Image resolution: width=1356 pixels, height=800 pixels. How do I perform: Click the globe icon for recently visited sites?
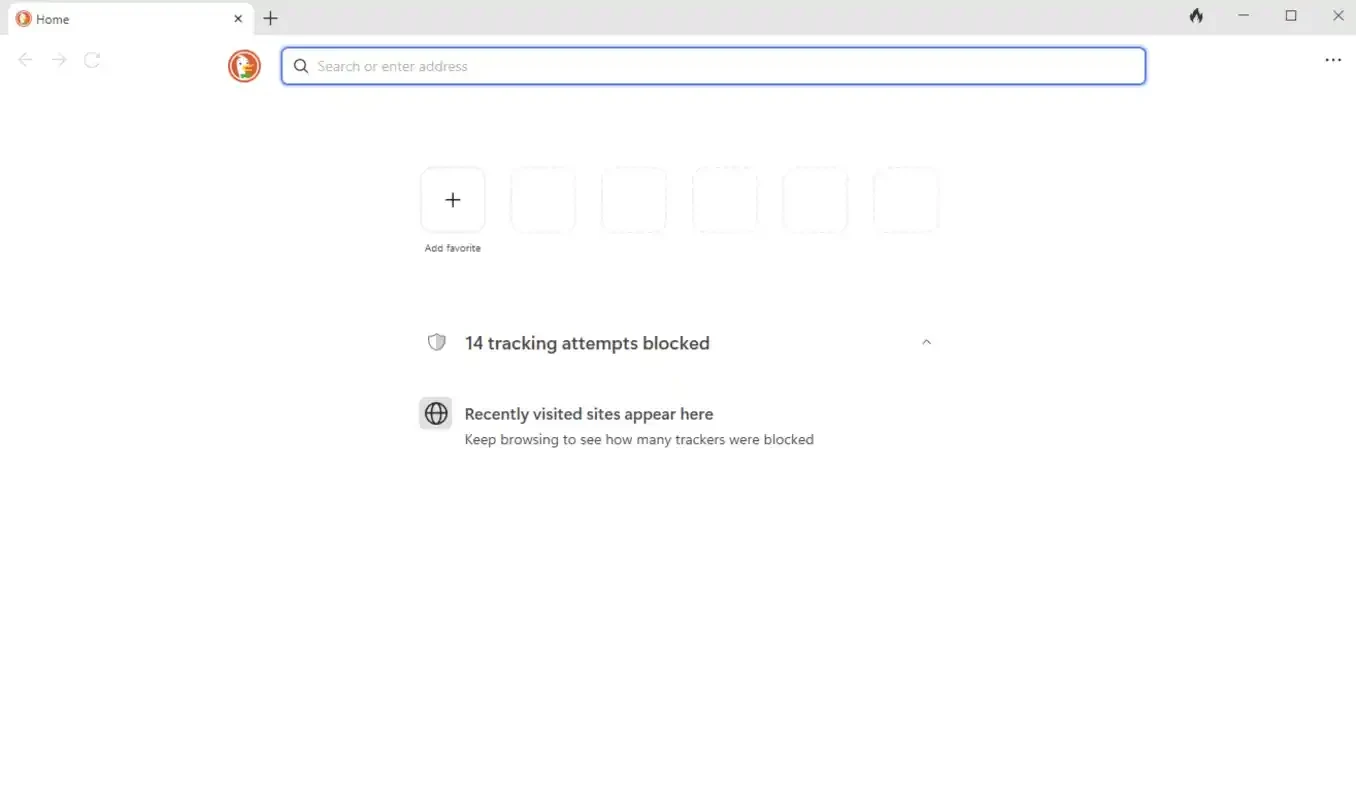click(x=436, y=414)
